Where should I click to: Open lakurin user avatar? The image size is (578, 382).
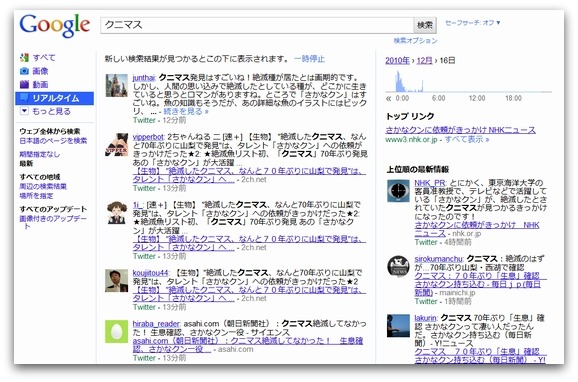point(398,325)
